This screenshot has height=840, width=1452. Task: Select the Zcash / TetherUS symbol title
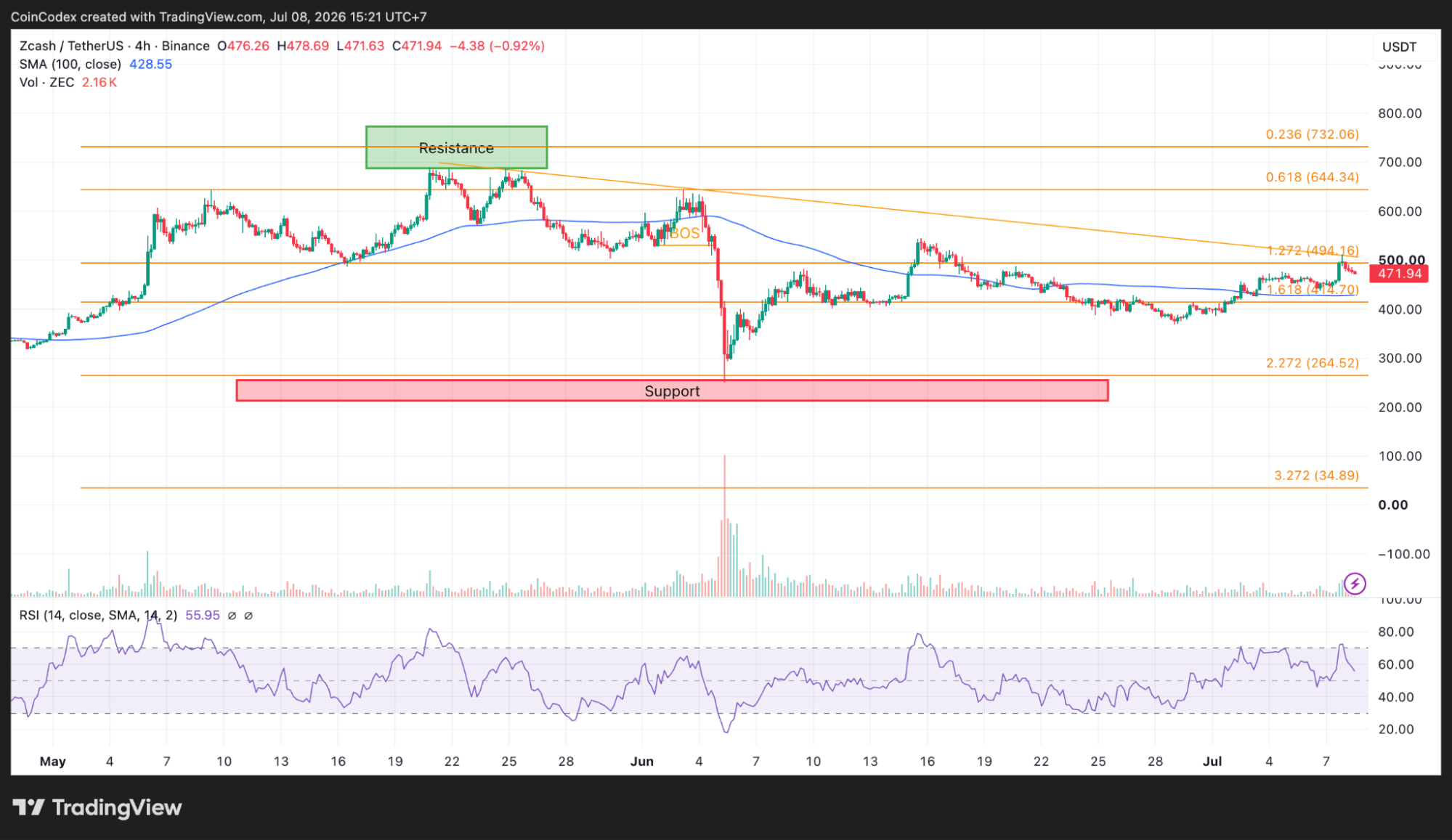pos(114,46)
